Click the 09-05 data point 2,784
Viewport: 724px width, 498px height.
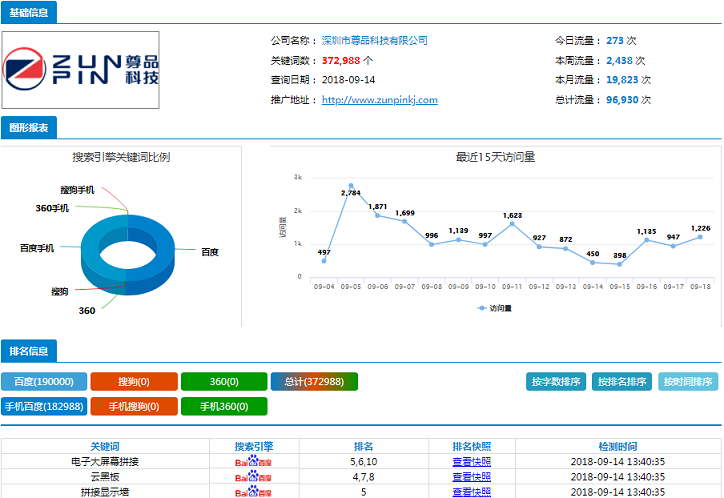(351, 186)
